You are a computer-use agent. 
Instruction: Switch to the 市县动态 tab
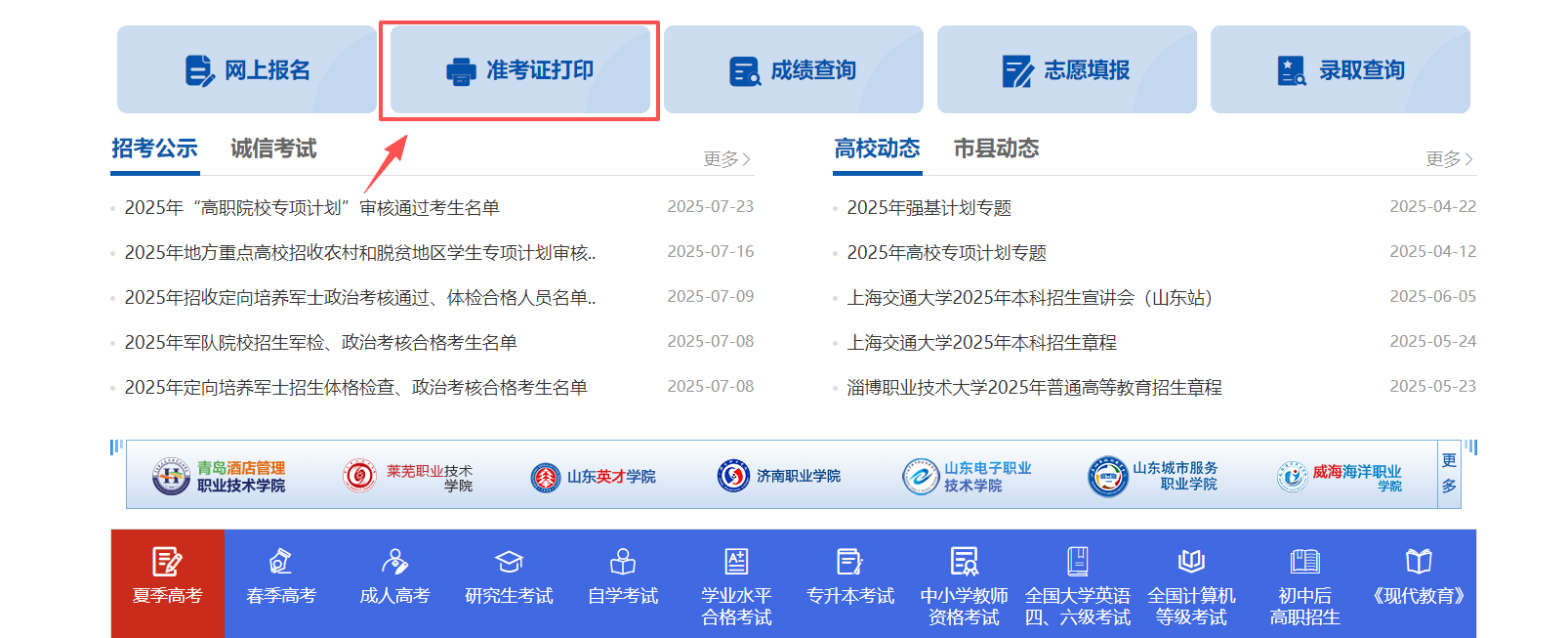(996, 149)
